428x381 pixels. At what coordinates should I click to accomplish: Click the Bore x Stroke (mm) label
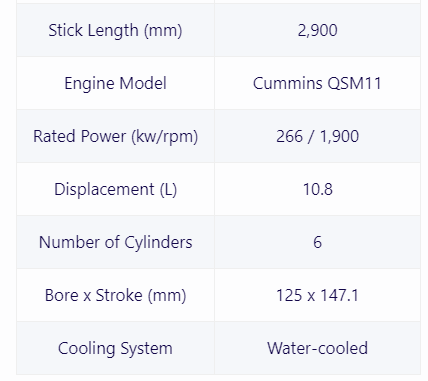click(x=115, y=295)
